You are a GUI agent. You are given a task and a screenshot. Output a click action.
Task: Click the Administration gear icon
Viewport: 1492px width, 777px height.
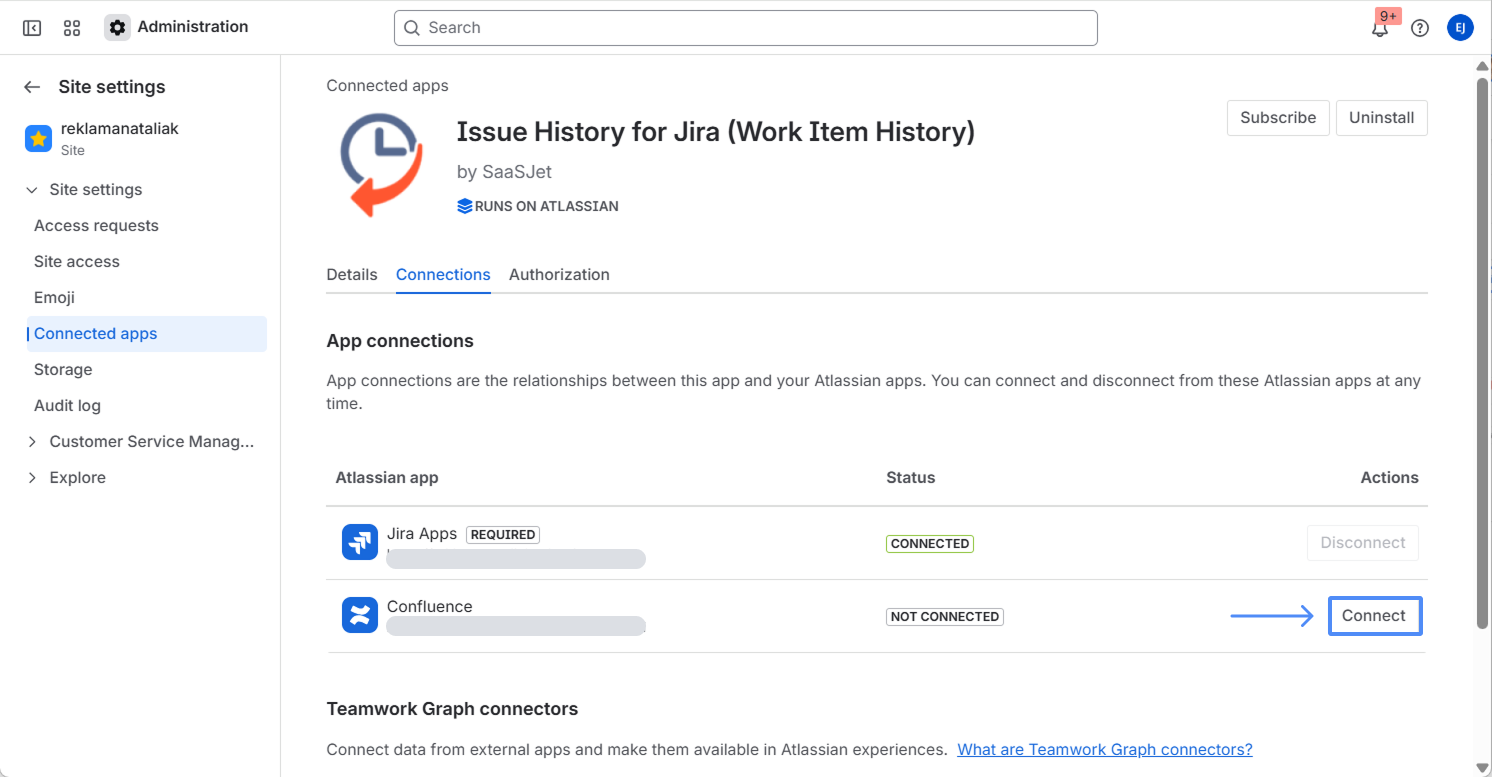pyautogui.click(x=118, y=28)
